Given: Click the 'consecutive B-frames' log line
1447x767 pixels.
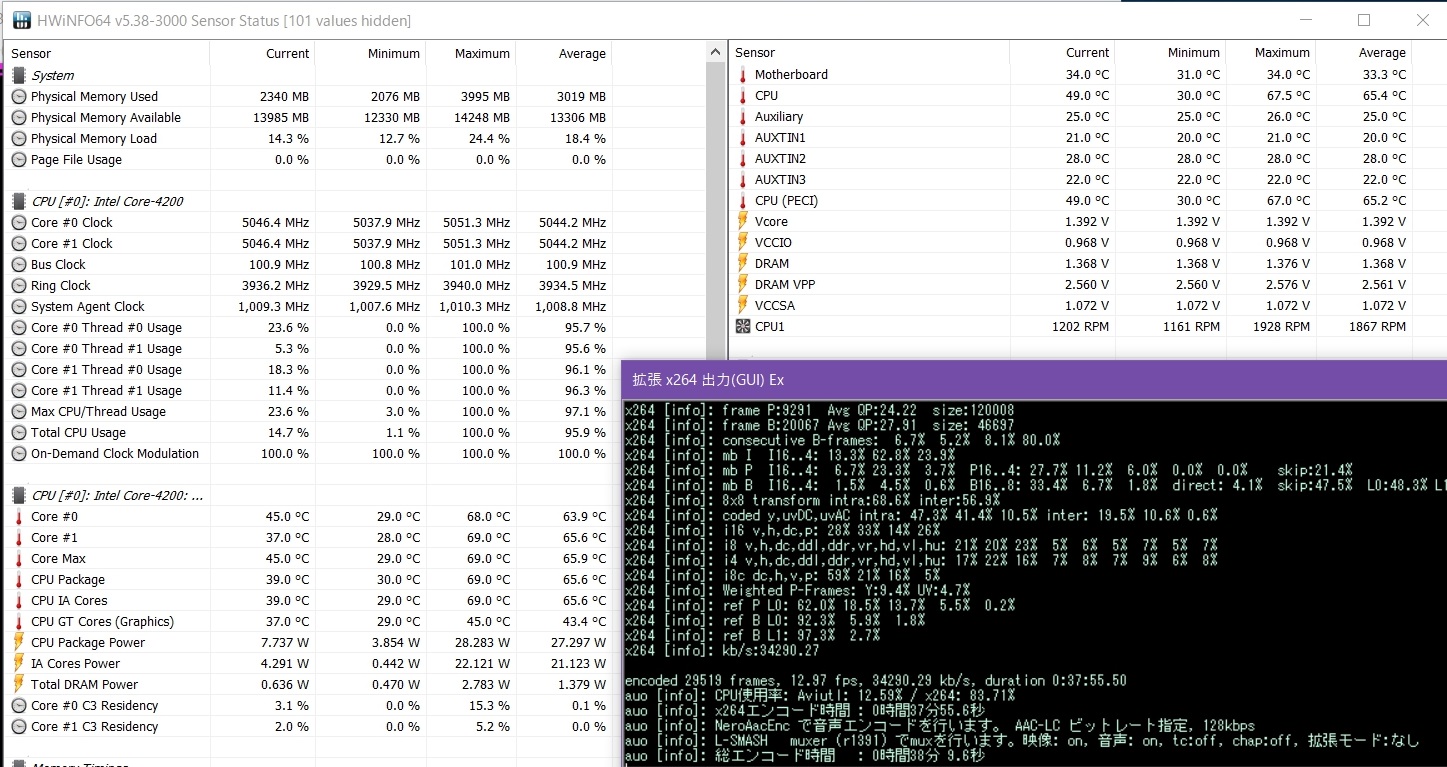Looking at the screenshot, I should coord(842,440).
